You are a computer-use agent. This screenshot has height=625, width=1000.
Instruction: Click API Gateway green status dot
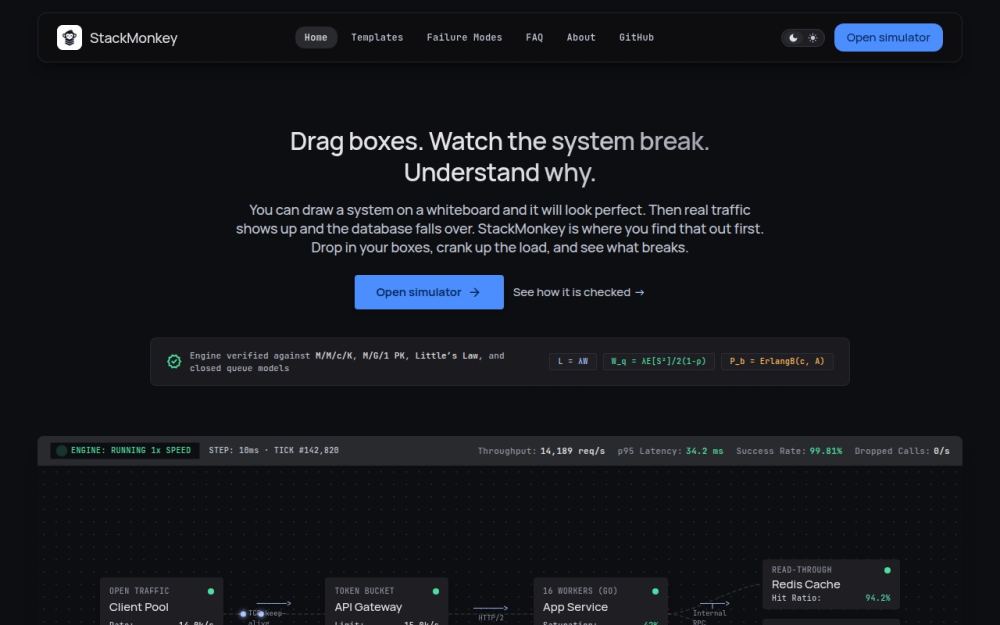tap(436, 591)
